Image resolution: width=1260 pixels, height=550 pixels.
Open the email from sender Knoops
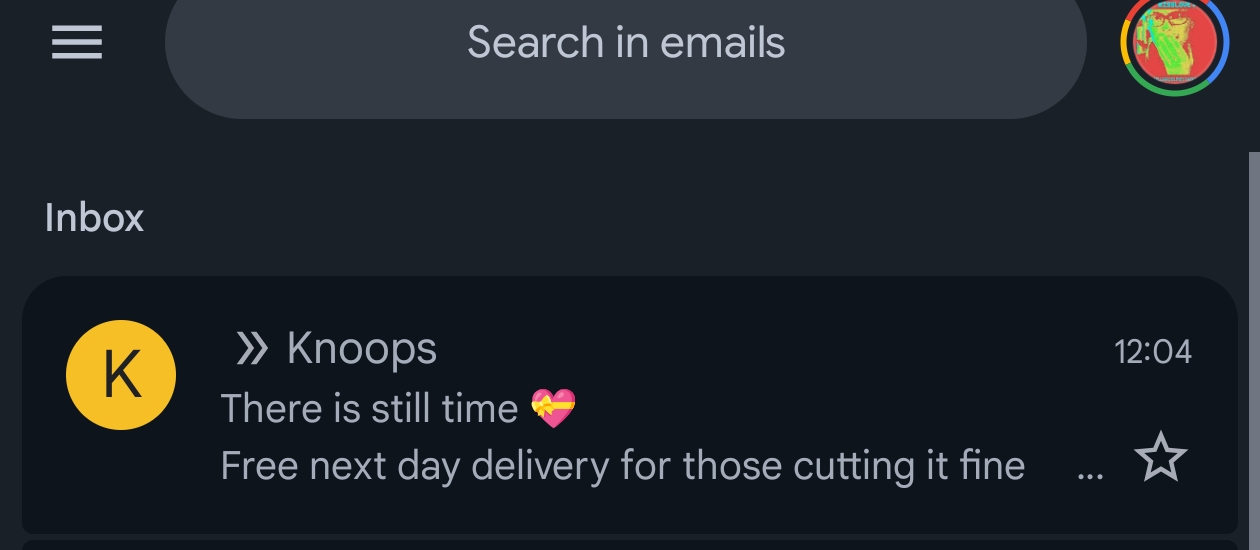click(x=362, y=349)
